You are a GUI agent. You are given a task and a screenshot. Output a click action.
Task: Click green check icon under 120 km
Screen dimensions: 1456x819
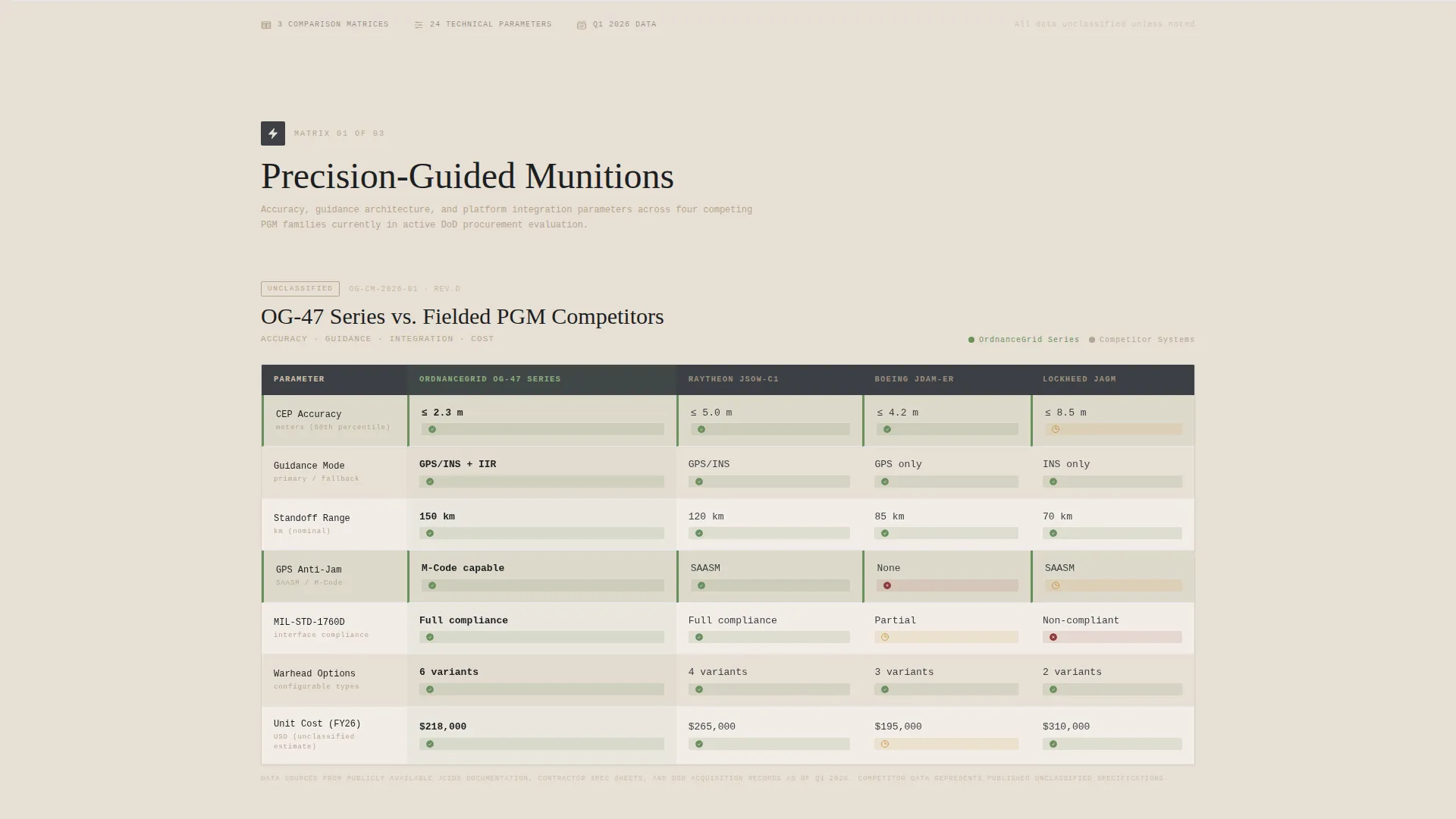pos(699,534)
